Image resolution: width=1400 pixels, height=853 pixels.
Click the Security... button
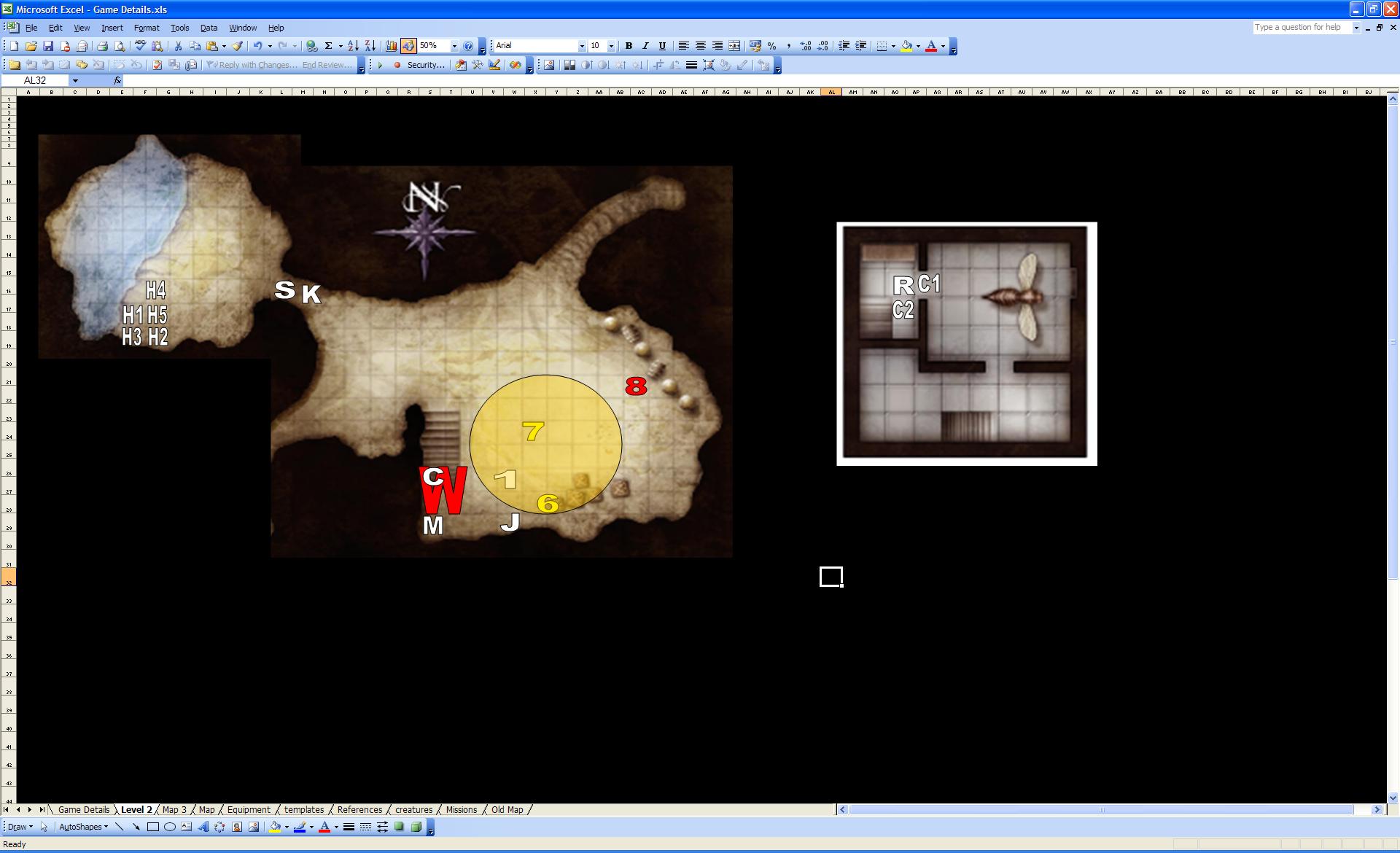coord(425,65)
